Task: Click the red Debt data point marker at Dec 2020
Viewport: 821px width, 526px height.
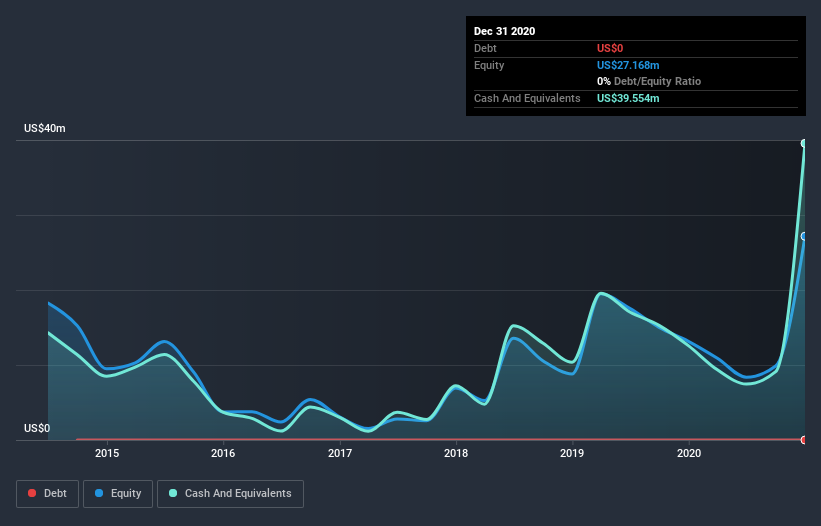Action: click(804, 440)
